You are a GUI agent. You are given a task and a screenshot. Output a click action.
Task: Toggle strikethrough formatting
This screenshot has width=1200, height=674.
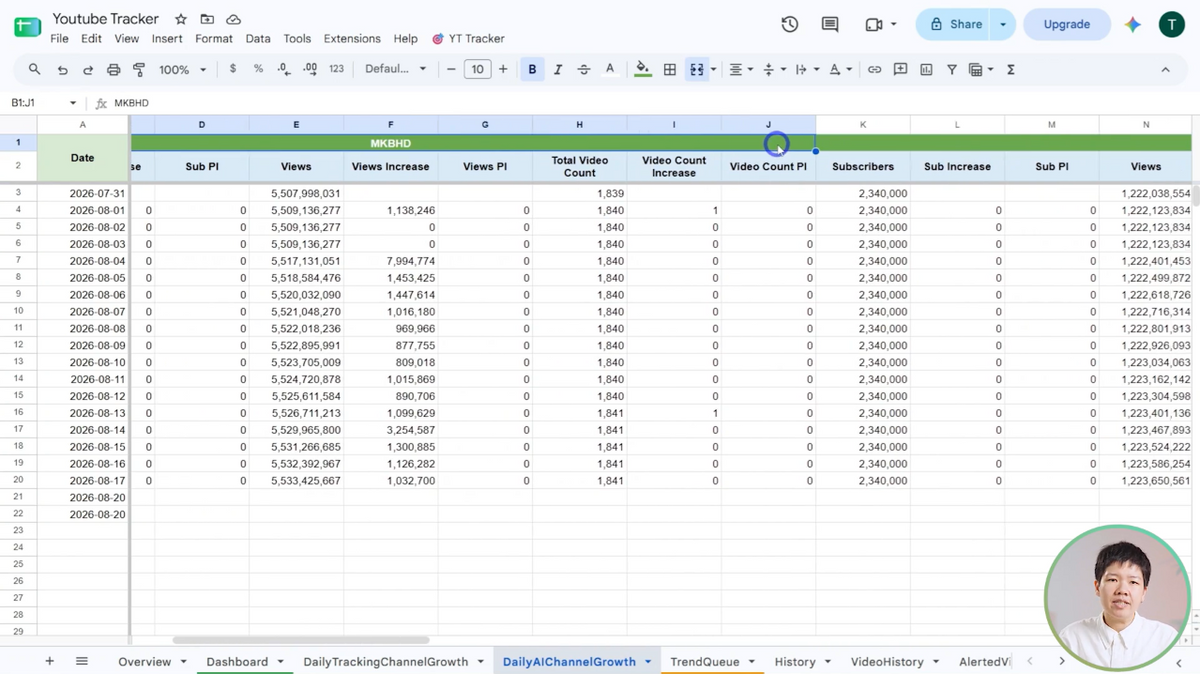[x=584, y=69]
